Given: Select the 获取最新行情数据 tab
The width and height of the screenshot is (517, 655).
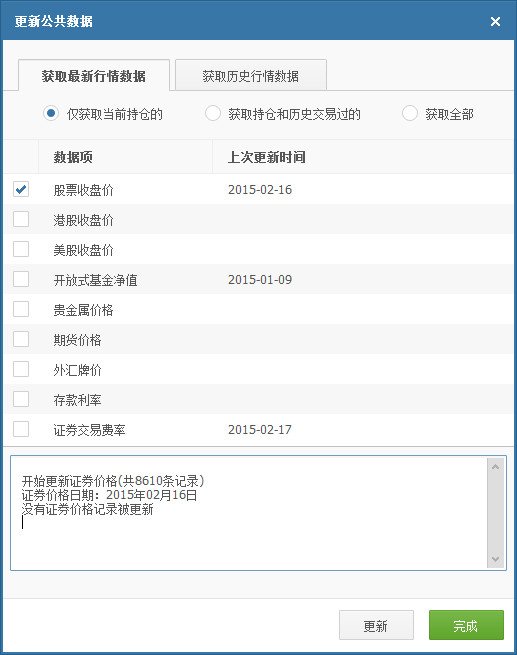Looking at the screenshot, I should [x=94, y=75].
